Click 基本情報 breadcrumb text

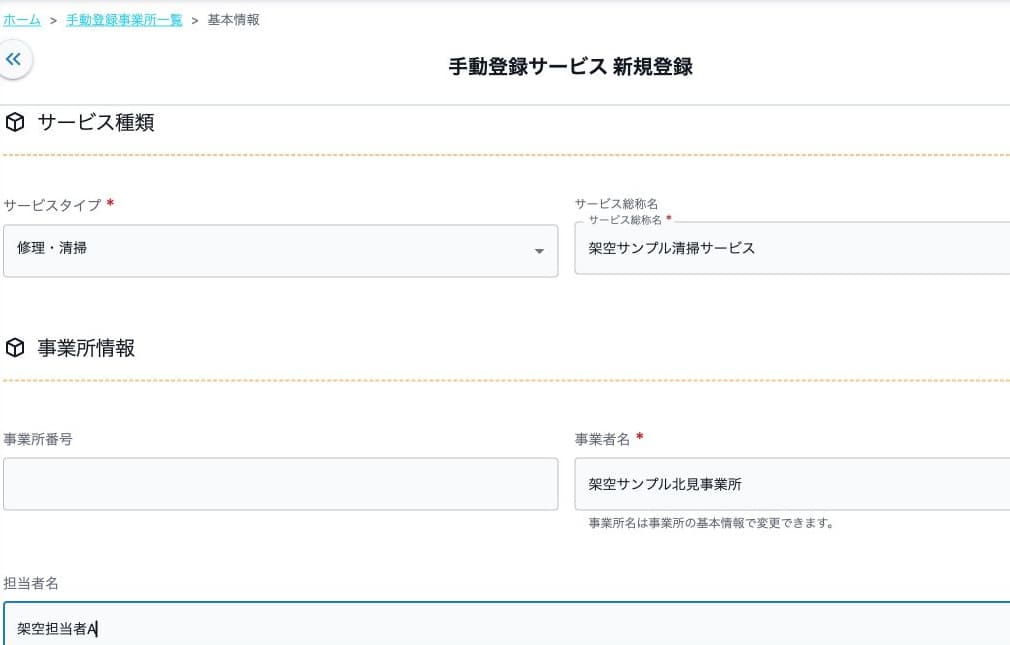pyautogui.click(x=233, y=20)
